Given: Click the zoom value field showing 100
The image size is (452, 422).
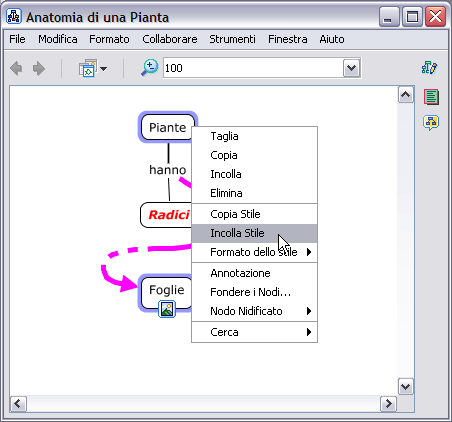Looking at the screenshot, I should (253, 68).
